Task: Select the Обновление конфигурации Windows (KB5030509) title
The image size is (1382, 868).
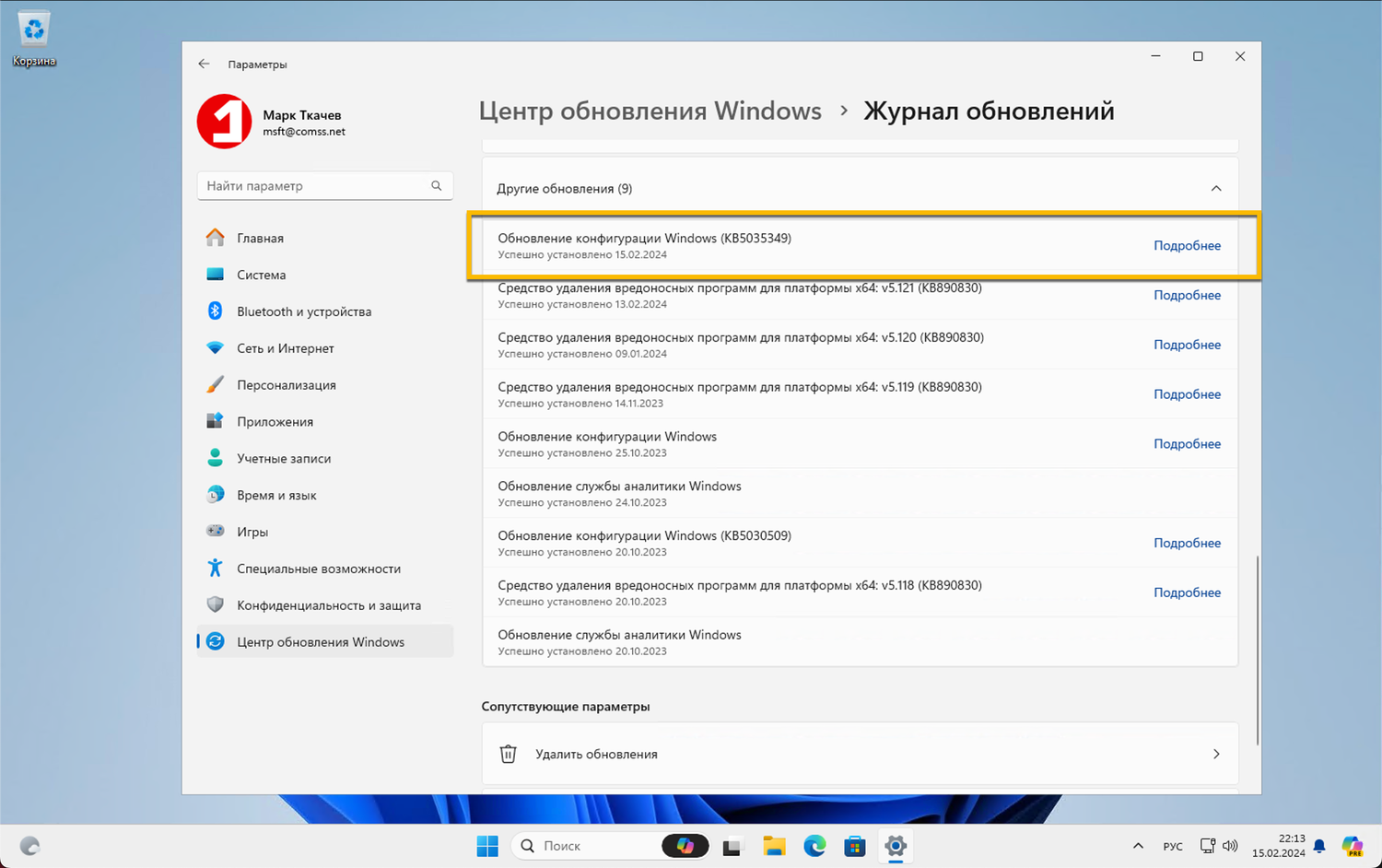Action: [x=645, y=536]
